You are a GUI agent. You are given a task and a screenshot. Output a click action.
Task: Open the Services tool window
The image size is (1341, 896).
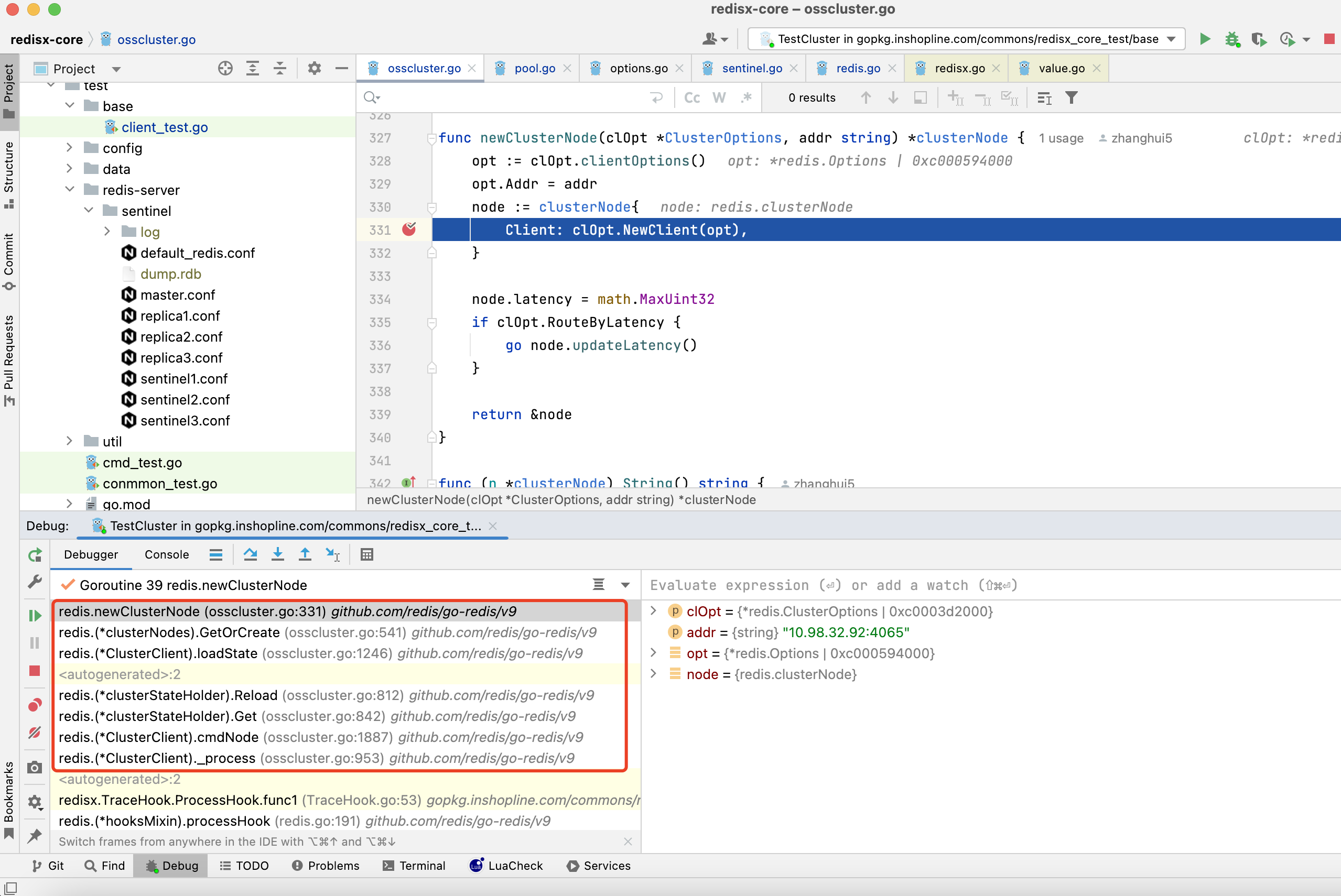(x=599, y=866)
